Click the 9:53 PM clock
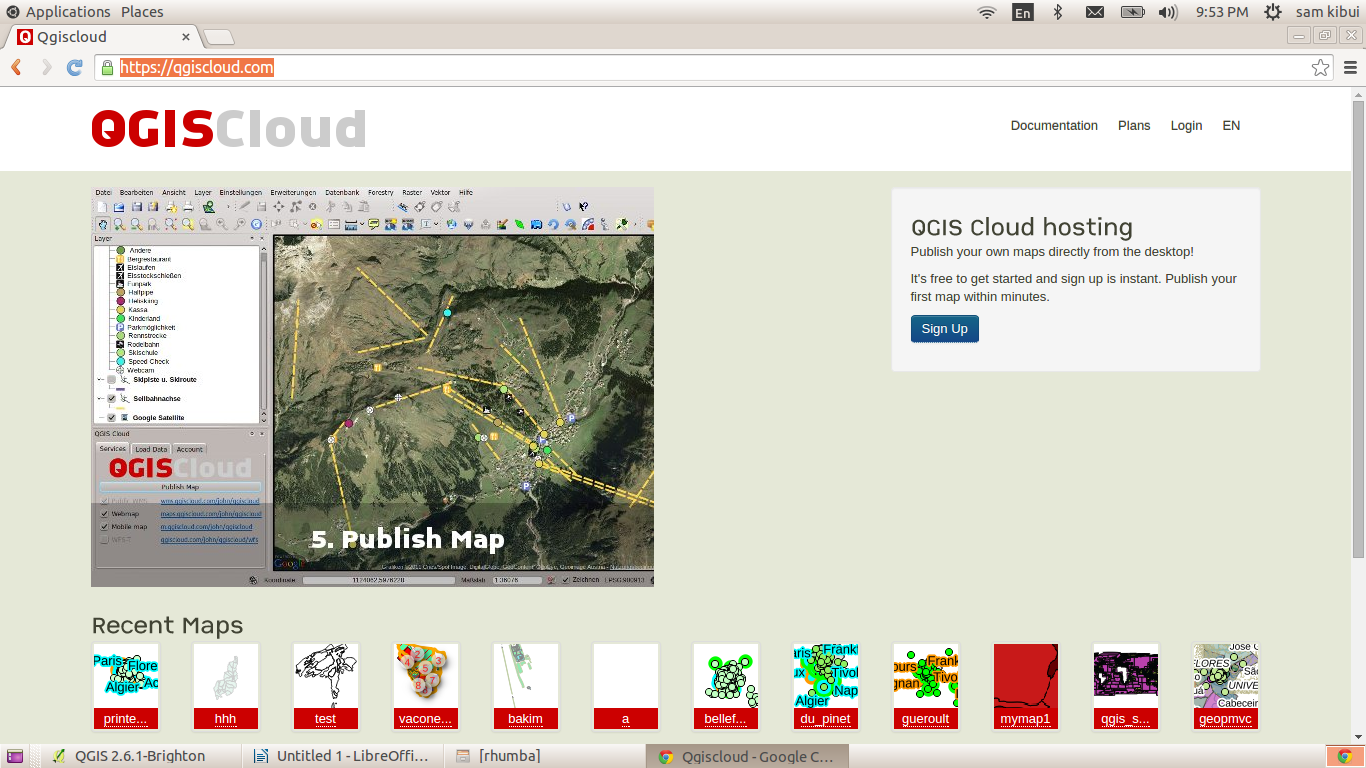The height and width of the screenshot is (768, 1366). click(x=1222, y=12)
